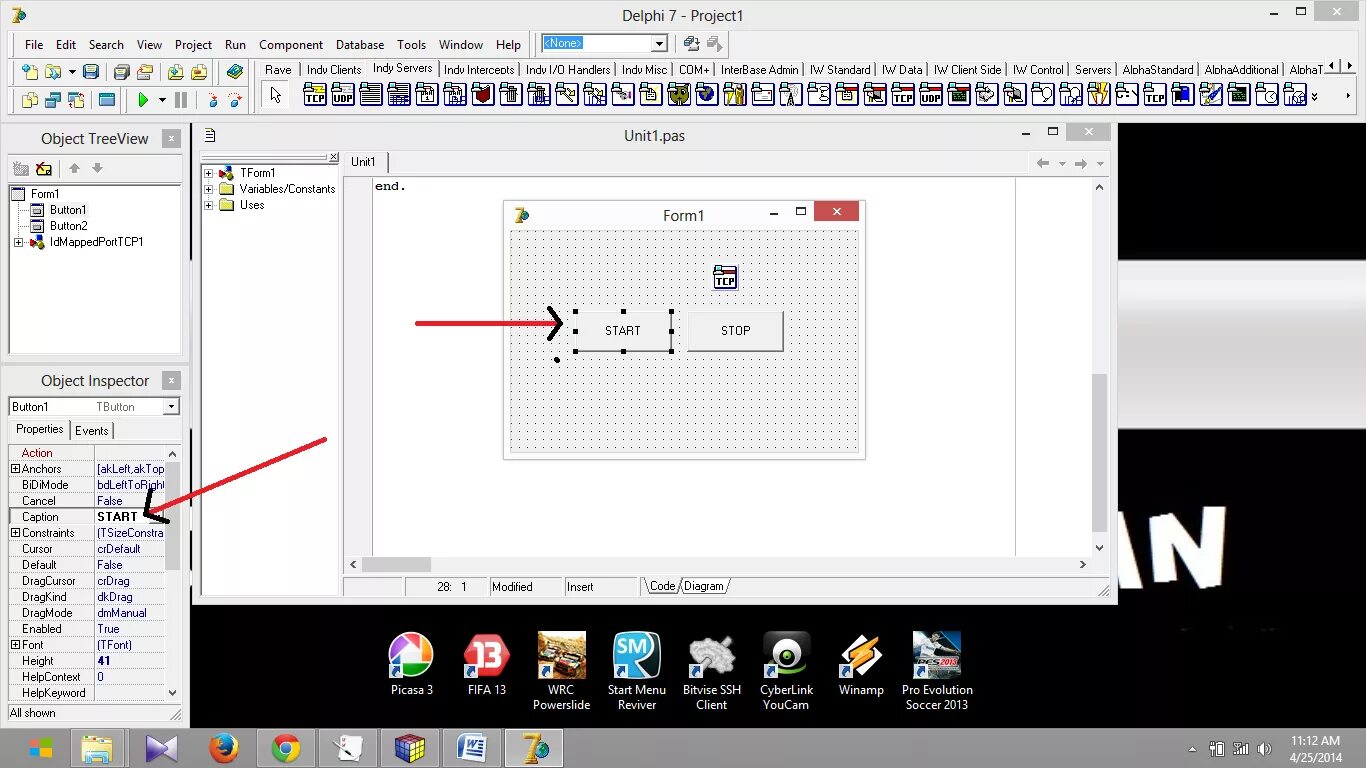The height and width of the screenshot is (768, 1366).
Task: Pick first TCP server component in palette
Action: tap(315, 95)
